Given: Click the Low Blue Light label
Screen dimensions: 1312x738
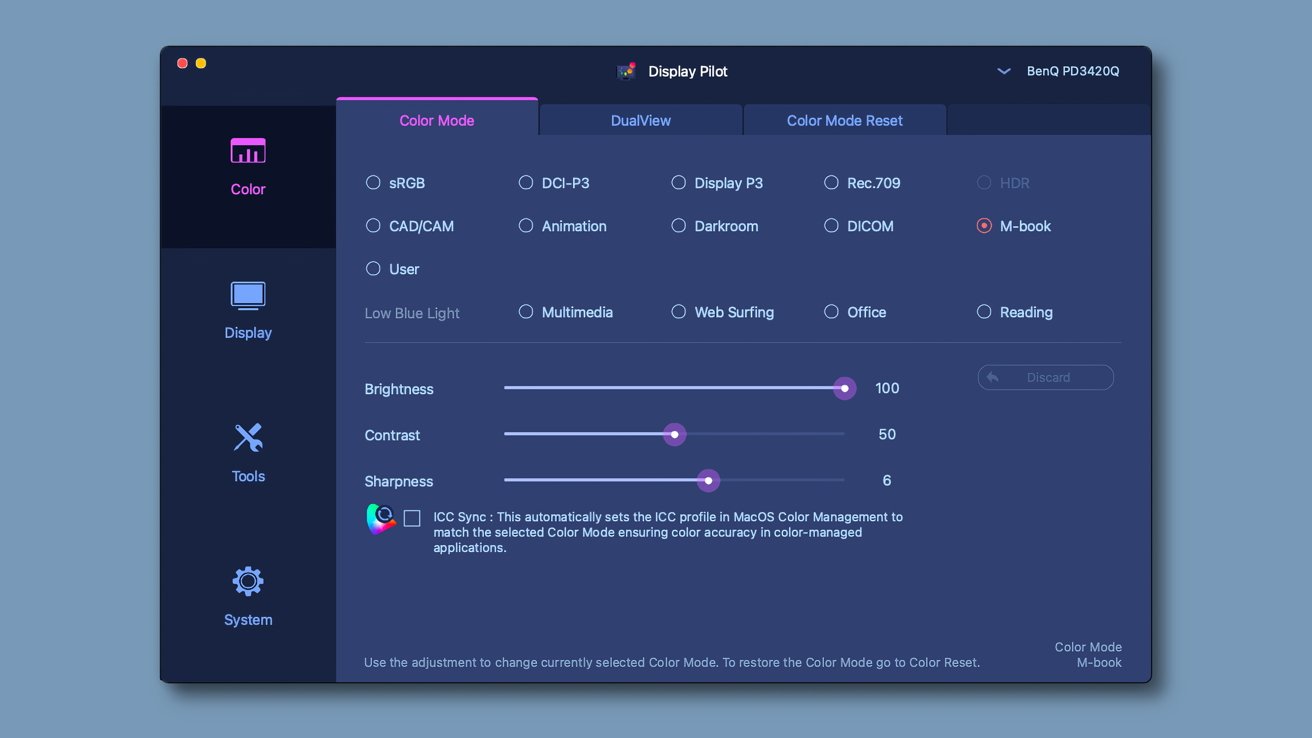Looking at the screenshot, I should [412, 313].
